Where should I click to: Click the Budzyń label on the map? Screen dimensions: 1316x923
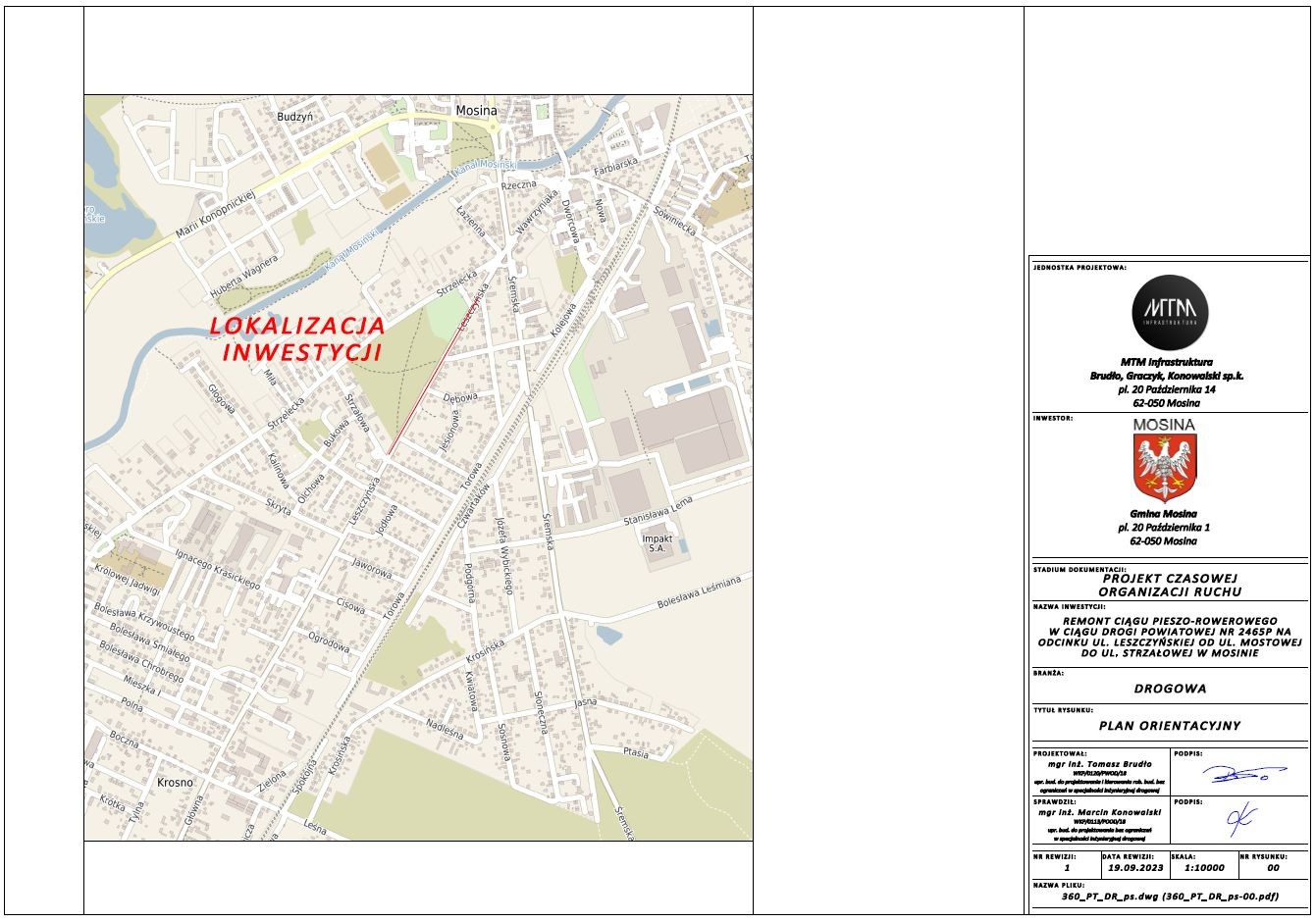[294, 116]
